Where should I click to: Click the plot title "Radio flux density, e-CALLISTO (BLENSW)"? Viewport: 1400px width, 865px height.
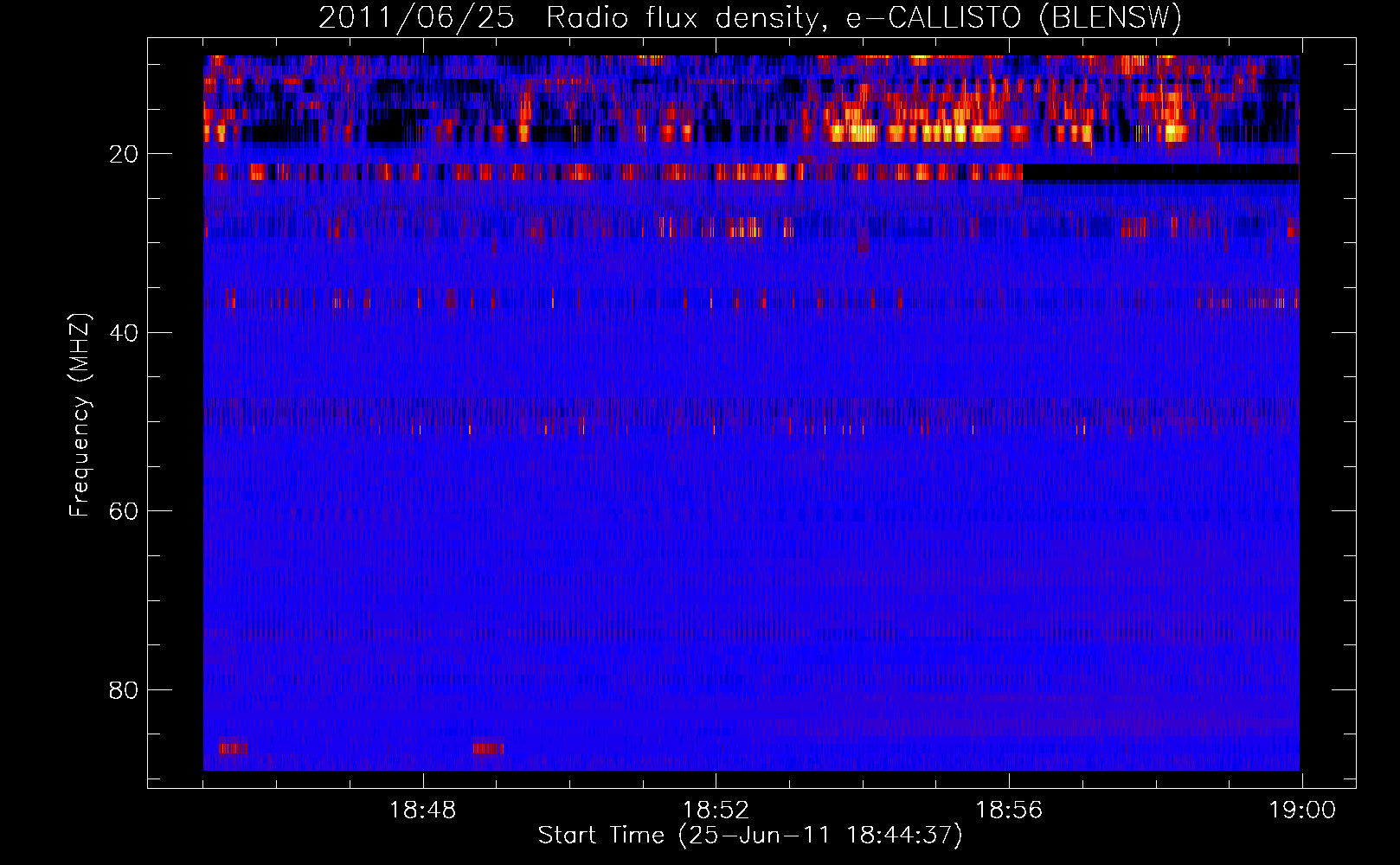(864, 18)
